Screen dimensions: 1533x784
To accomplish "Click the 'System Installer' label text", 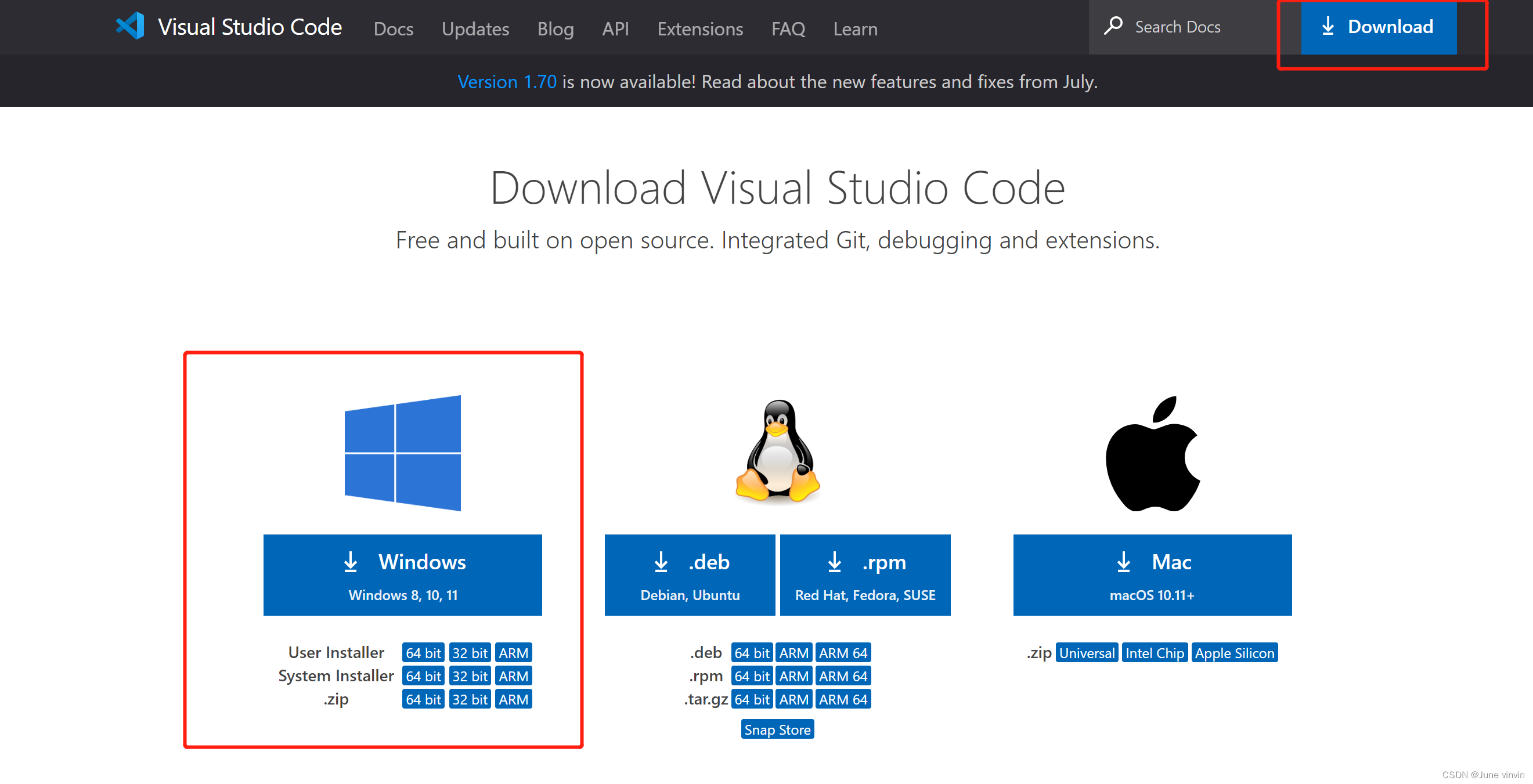I will tap(336, 675).
